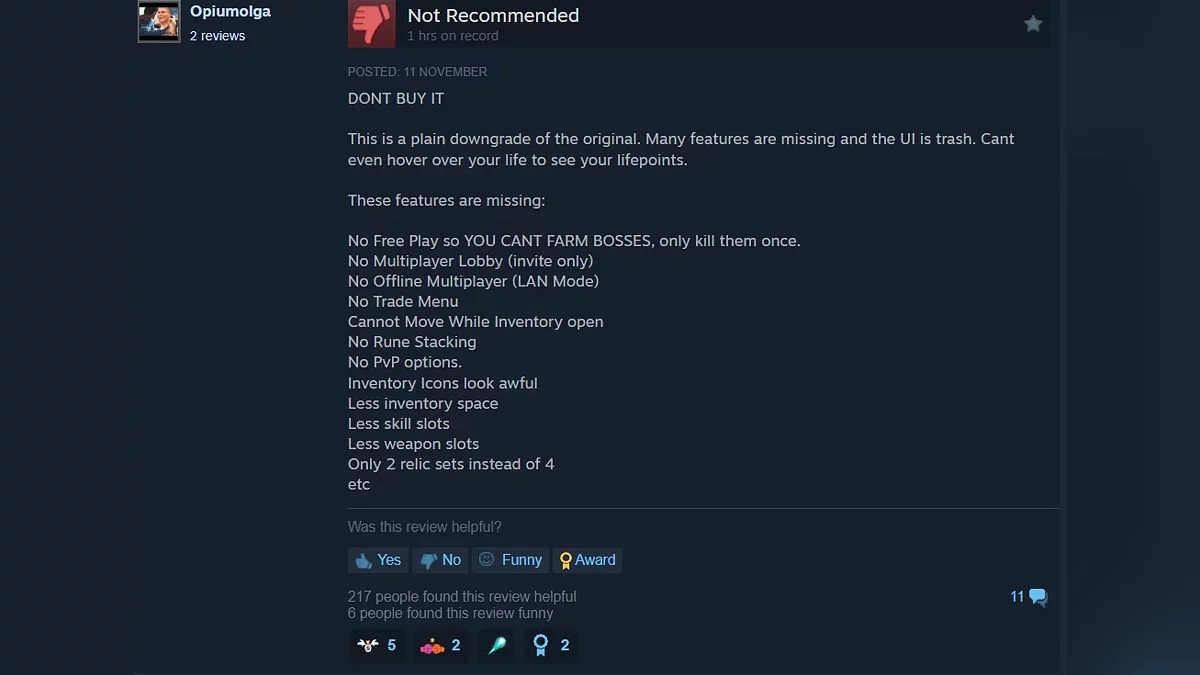This screenshot has width=1200, height=675.
Task: Click the red thumbs-down Not Recommended icon
Action: (x=372, y=24)
